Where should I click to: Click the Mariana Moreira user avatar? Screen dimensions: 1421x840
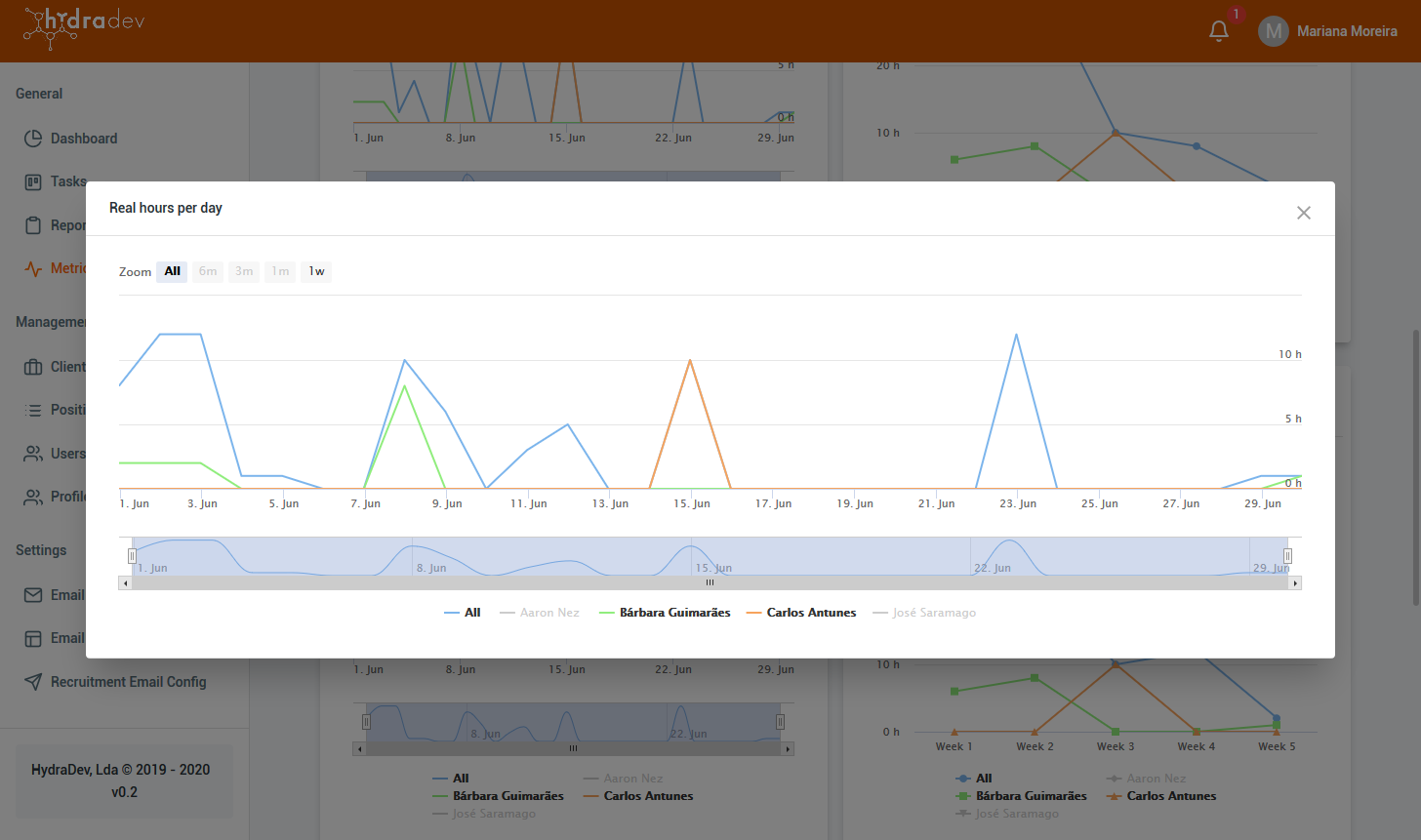pyautogui.click(x=1273, y=31)
